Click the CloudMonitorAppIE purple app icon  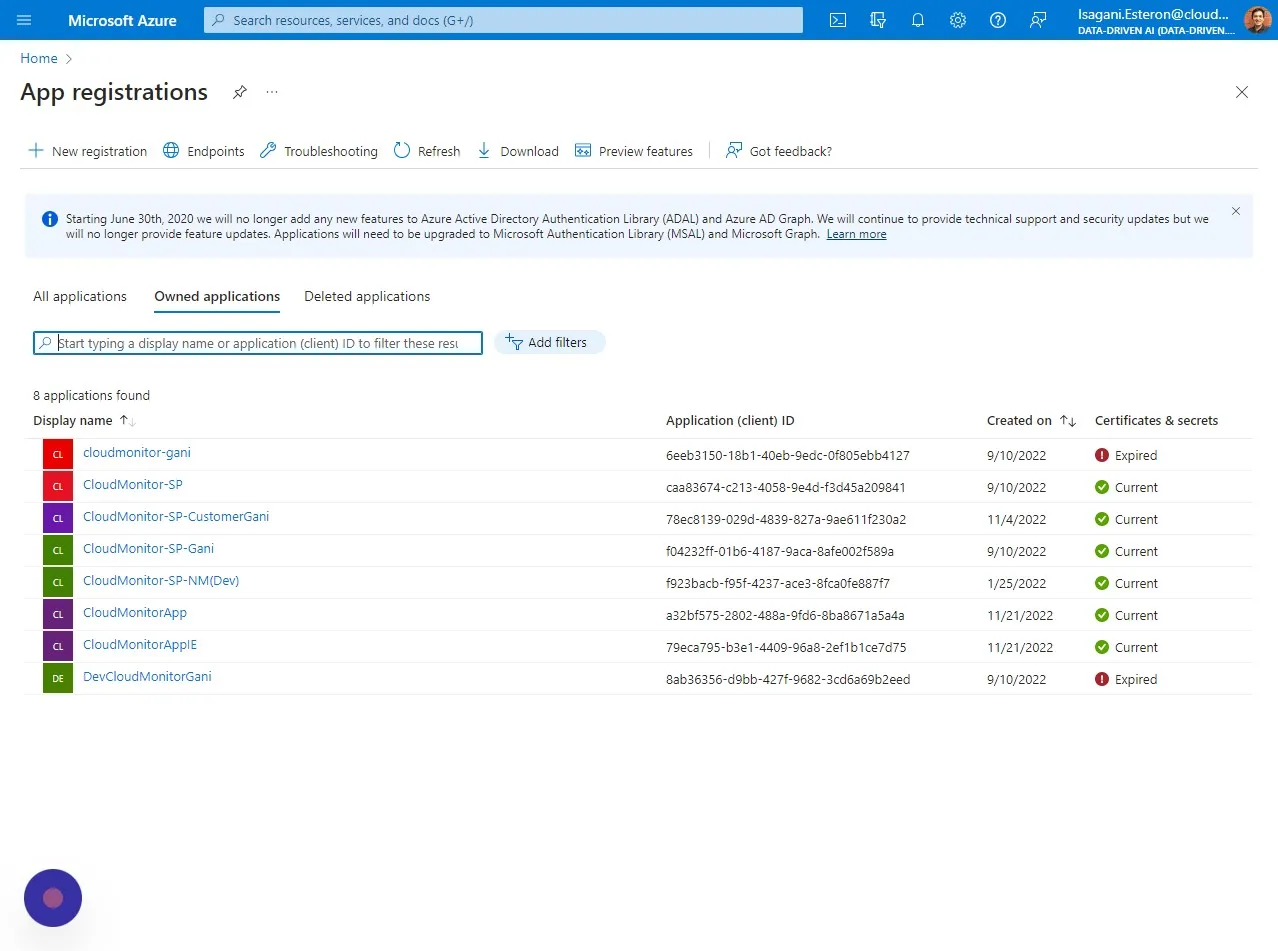[x=58, y=646]
